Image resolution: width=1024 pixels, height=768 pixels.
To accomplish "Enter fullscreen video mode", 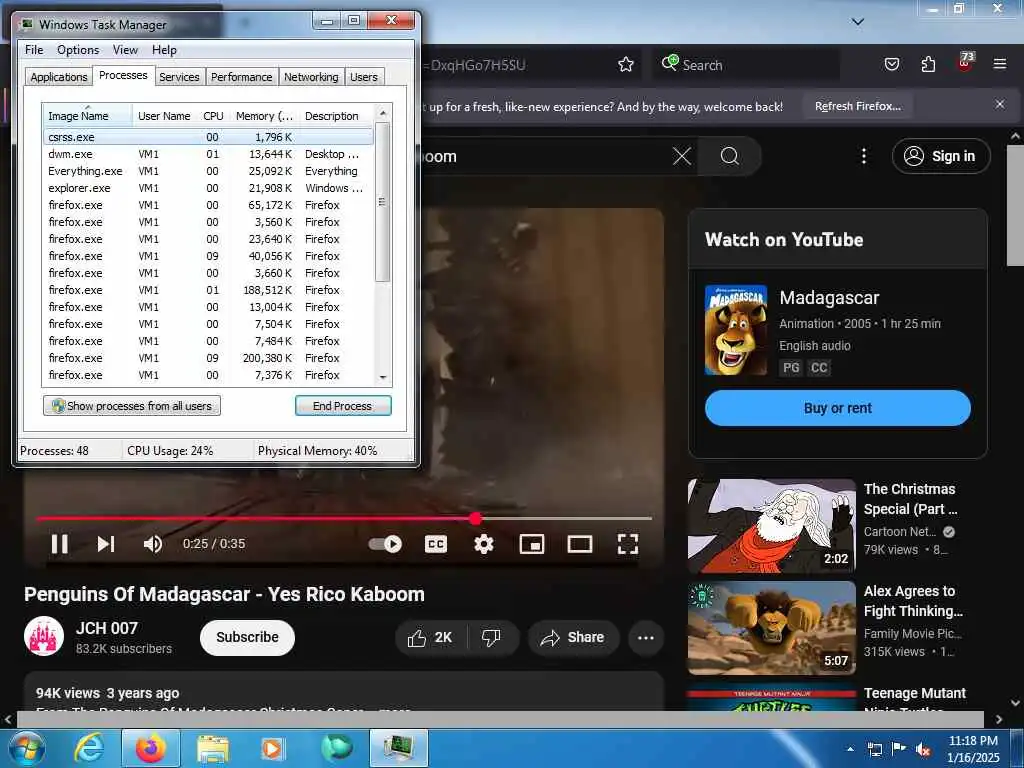I will [628, 544].
